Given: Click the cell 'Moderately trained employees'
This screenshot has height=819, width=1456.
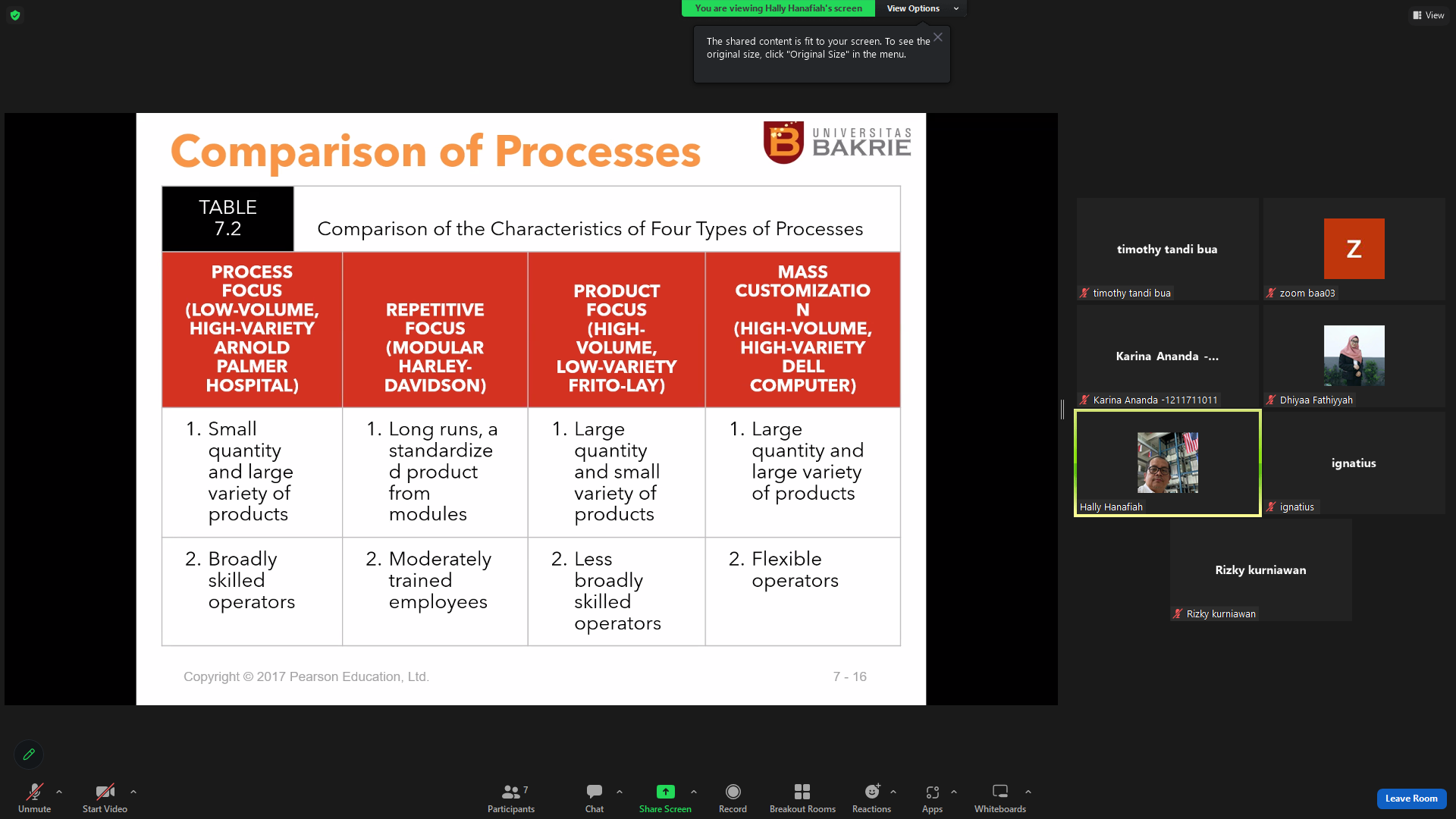Looking at the screenshot, I should tap(435, 591).
